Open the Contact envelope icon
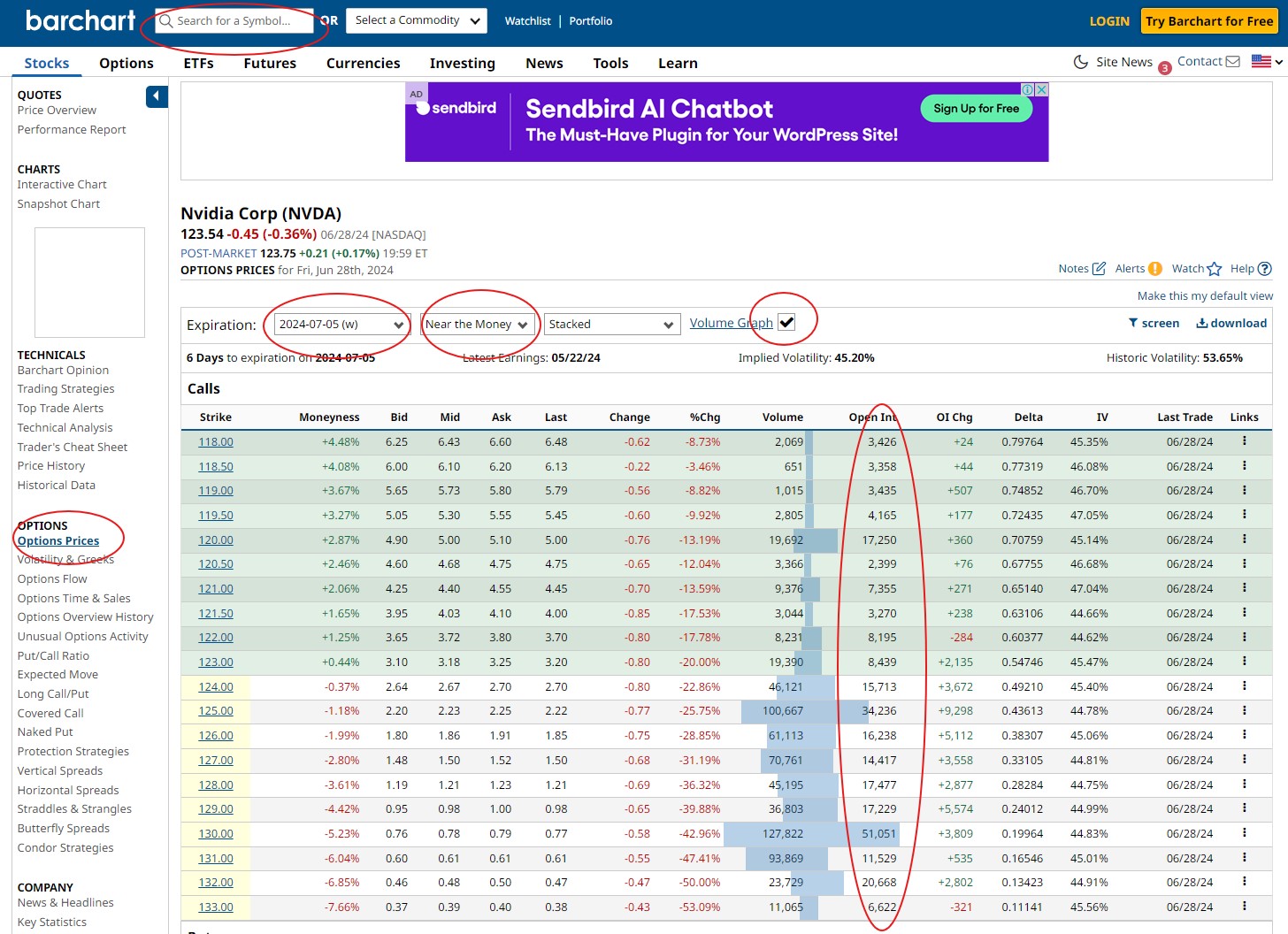 pyautogui.click(x=1231, y=61)
